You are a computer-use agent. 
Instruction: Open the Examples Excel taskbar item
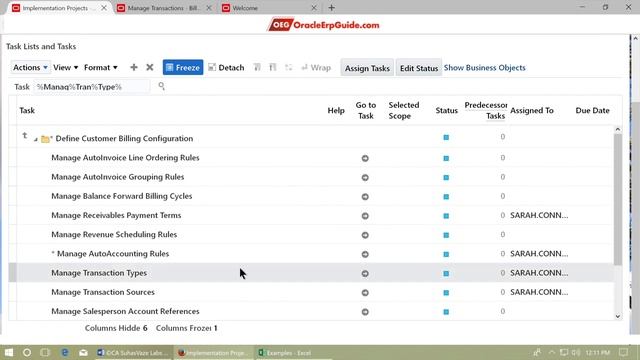click(285, 353)
